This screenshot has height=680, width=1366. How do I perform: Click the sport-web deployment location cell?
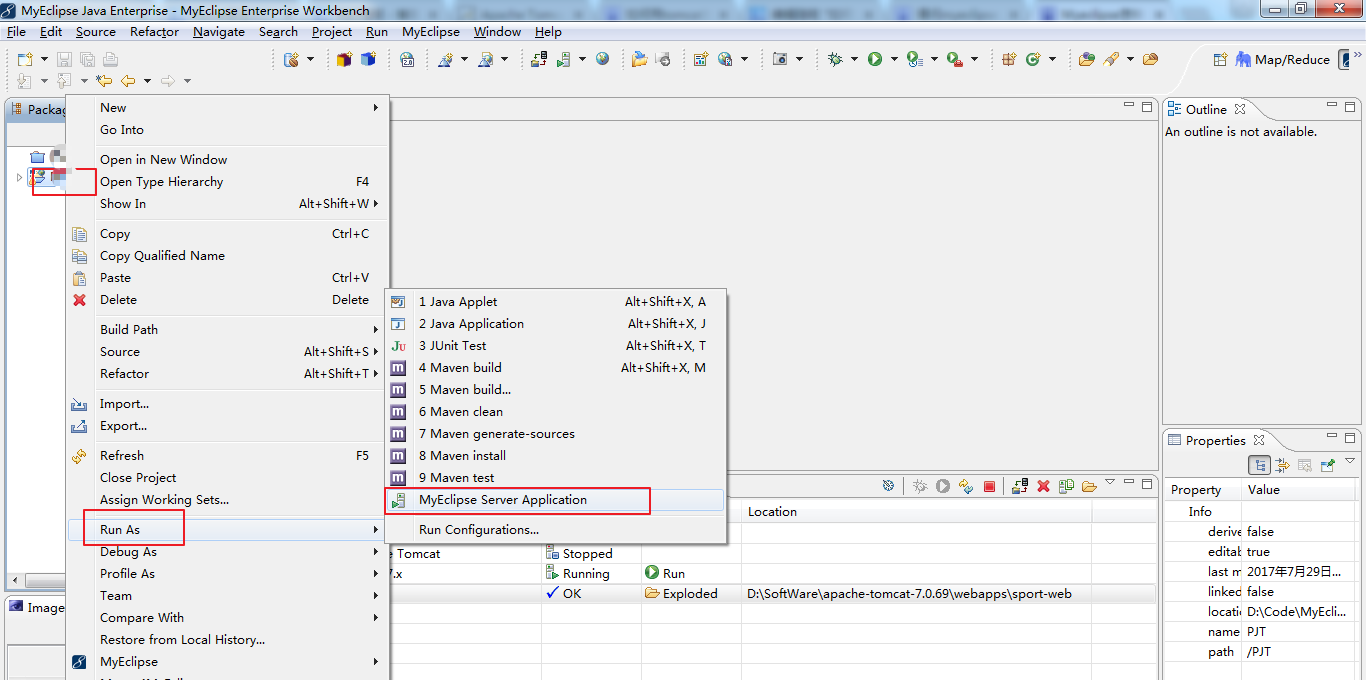point(917,594)
